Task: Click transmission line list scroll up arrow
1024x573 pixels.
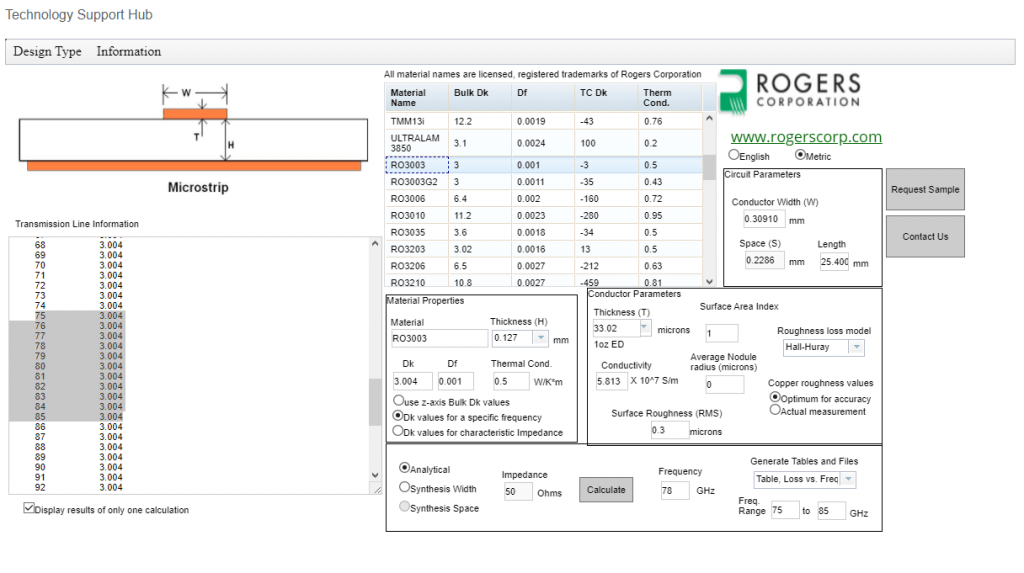Action: click(375, 243)
